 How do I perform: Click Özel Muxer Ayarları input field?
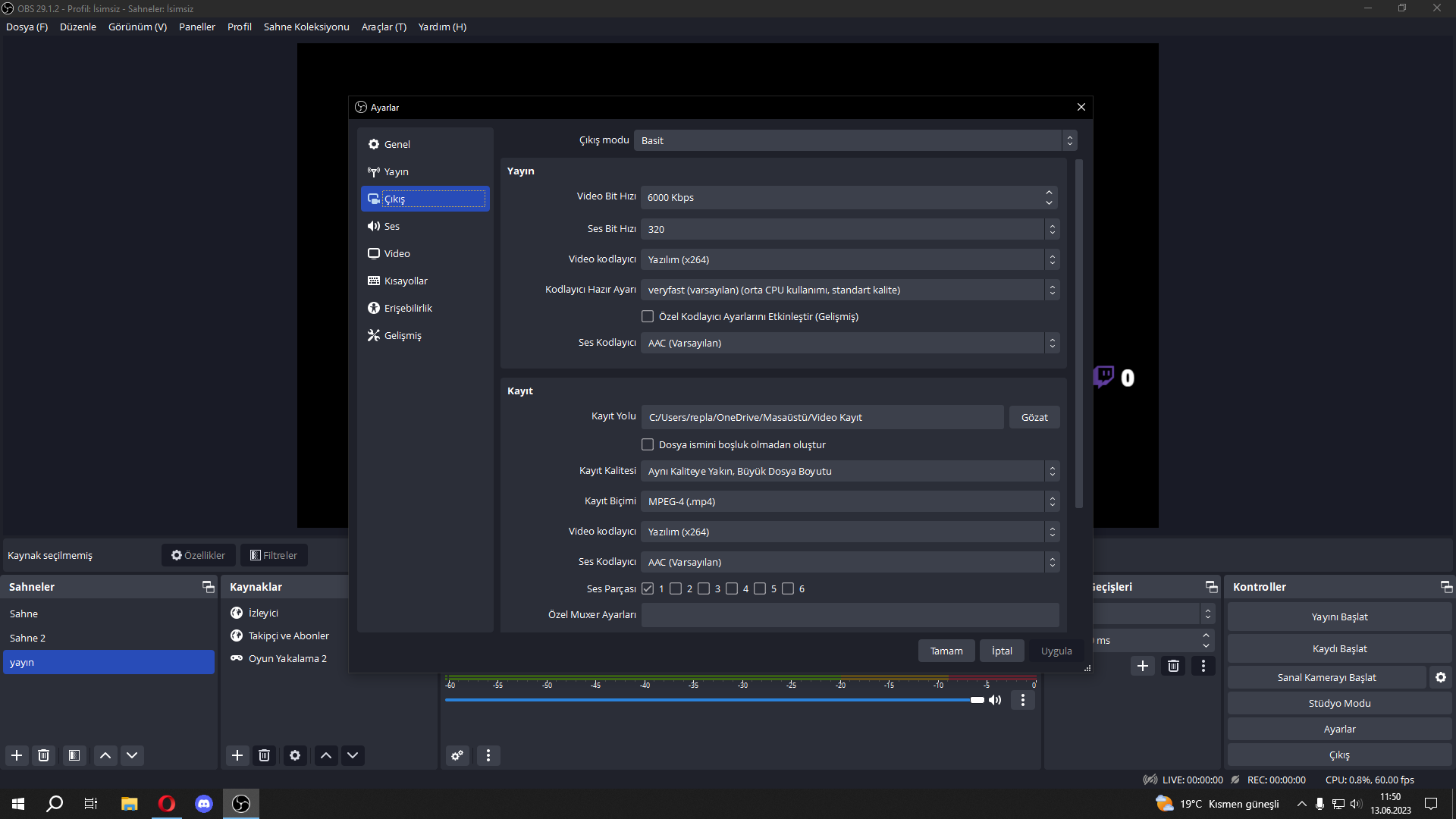click(850, 615)
